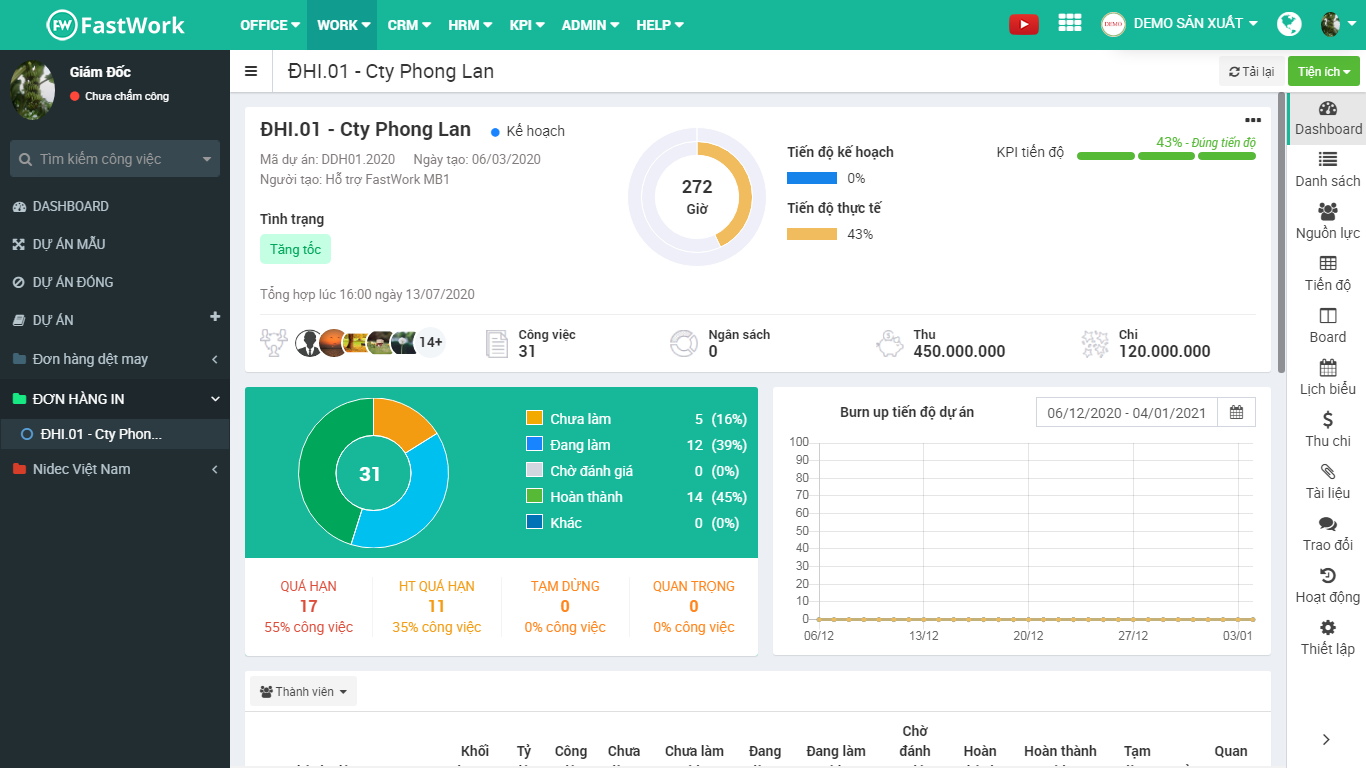Viewport: 1366px width, 768px height.
Task: Open the Dashboard view icon
Action: click(1328, 119)
